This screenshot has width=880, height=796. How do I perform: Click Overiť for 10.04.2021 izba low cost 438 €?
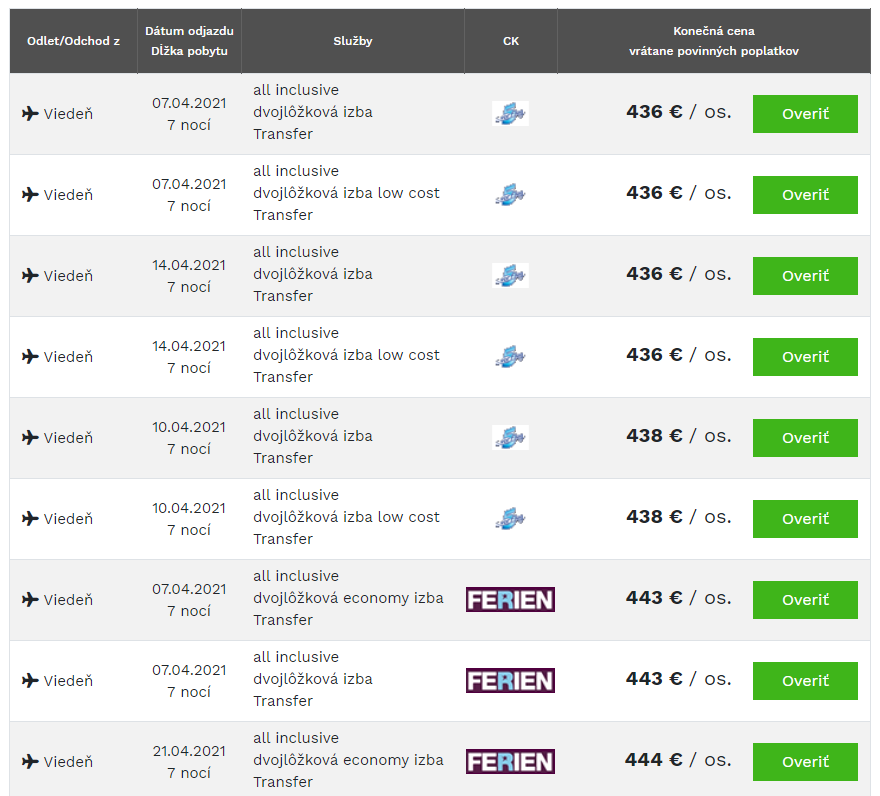click(x=805, y=519)
